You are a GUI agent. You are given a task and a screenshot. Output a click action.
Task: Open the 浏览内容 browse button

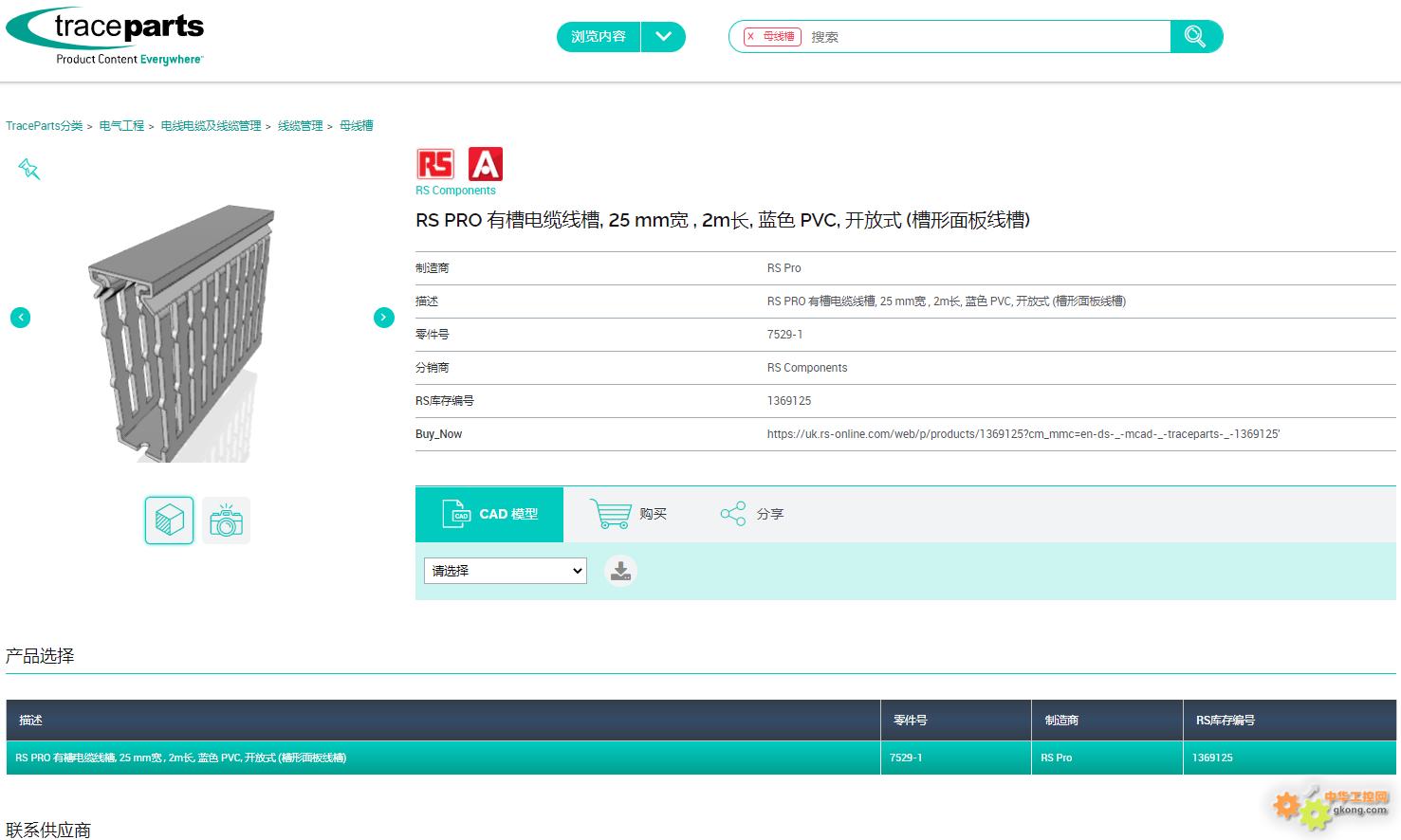click(x=599, y=37)
